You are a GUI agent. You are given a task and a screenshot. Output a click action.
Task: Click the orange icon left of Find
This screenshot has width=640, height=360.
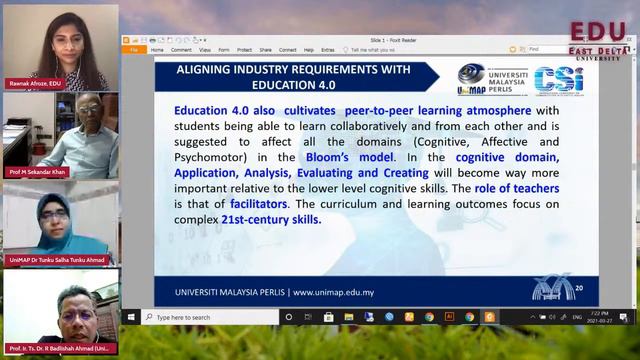point(513,49)
